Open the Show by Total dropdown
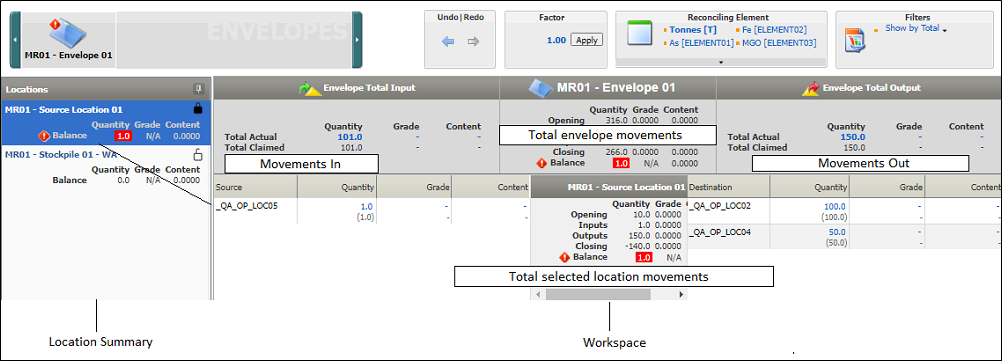1002x361 pixels. [915, 29]
